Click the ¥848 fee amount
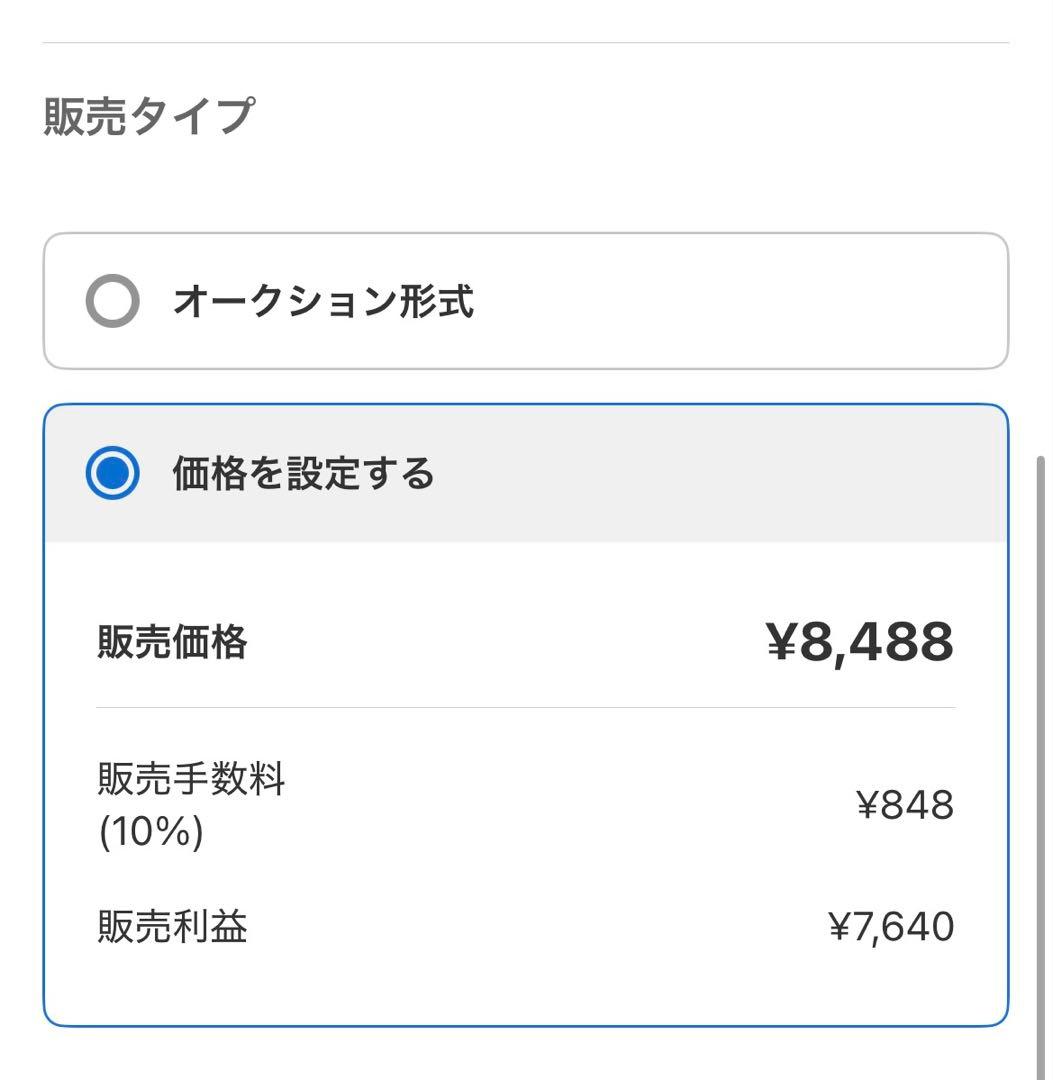1053x1080 pixels. (x=905, y=805)
